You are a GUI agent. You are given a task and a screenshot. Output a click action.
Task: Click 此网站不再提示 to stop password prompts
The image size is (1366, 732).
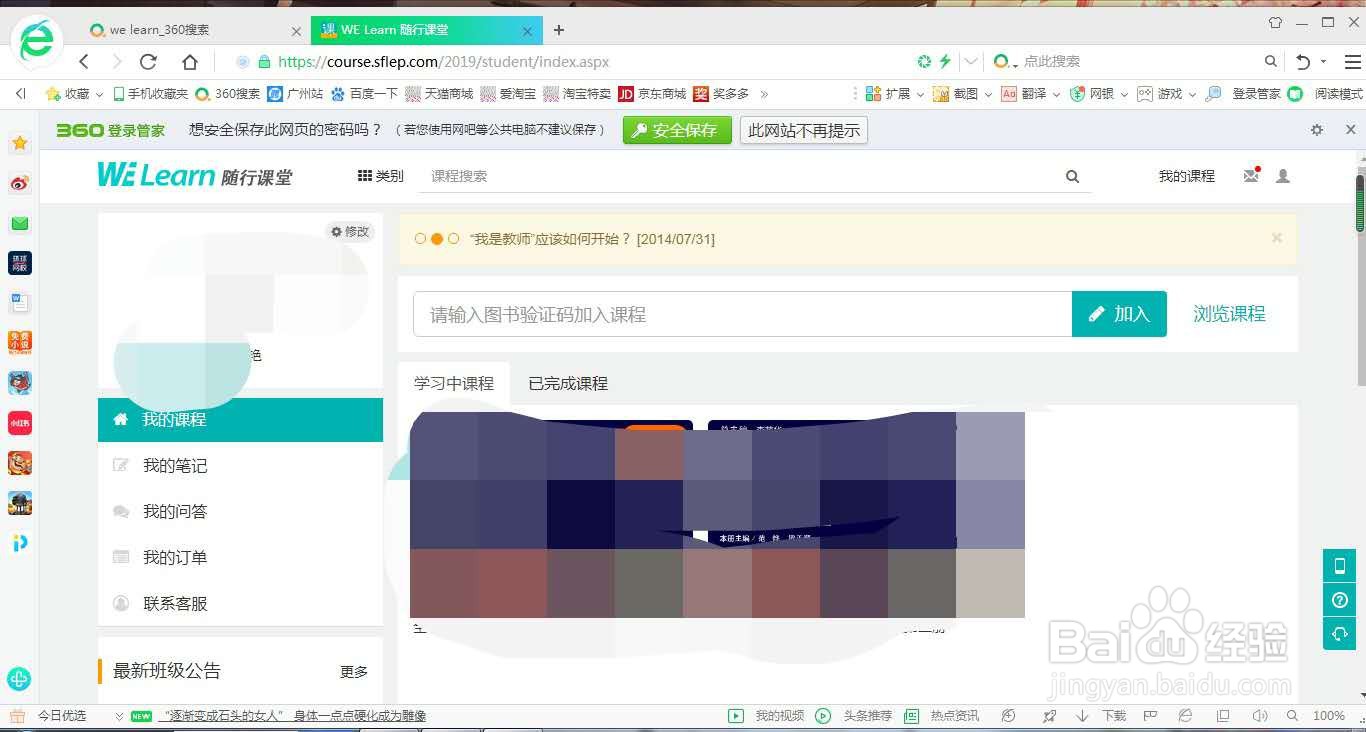coord(803,129)
